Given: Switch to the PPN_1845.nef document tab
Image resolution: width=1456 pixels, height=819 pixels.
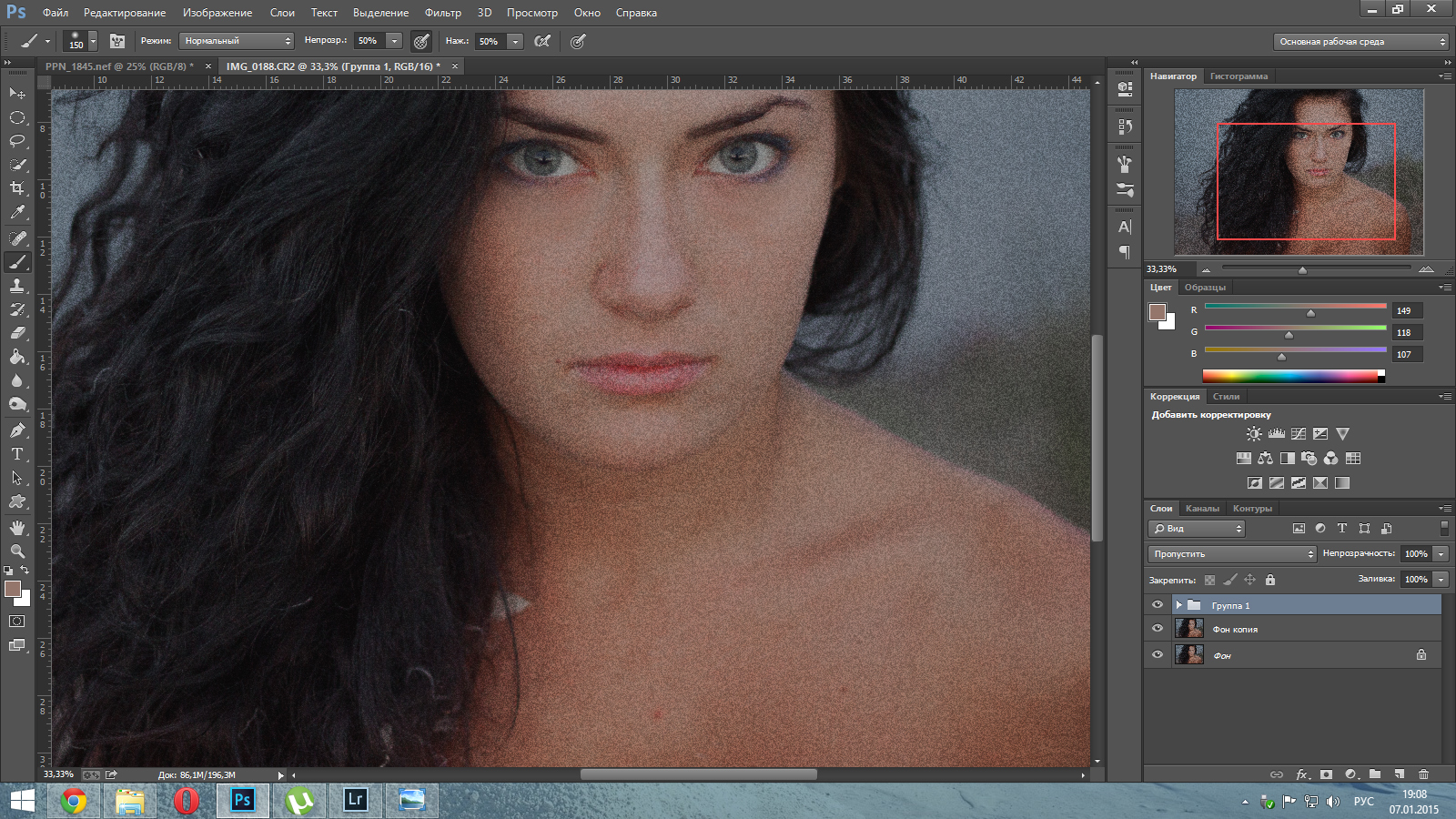Looking at the screenshot, I should (118, 66).
